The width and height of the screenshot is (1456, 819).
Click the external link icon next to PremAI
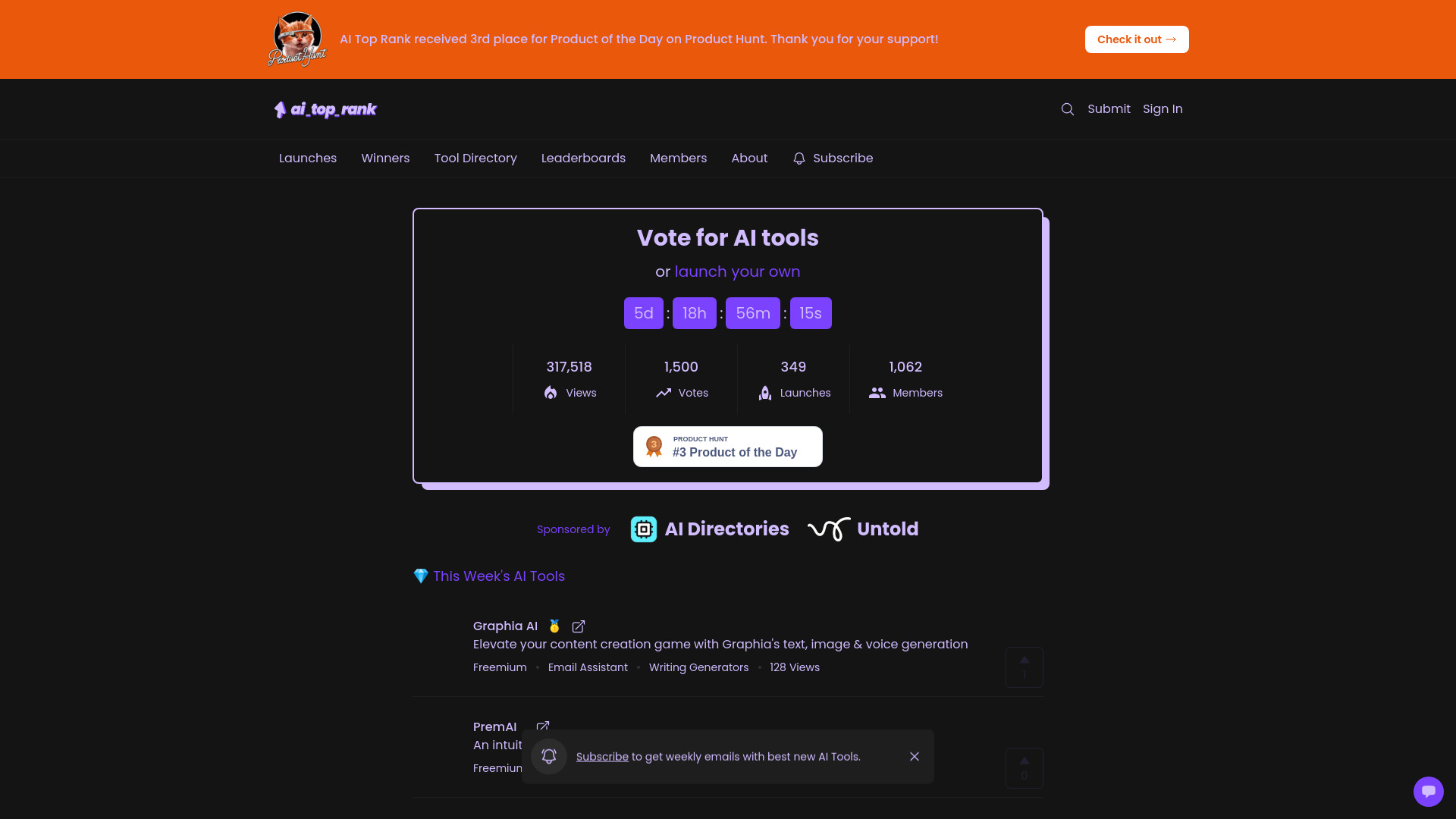tap(543, 726)
